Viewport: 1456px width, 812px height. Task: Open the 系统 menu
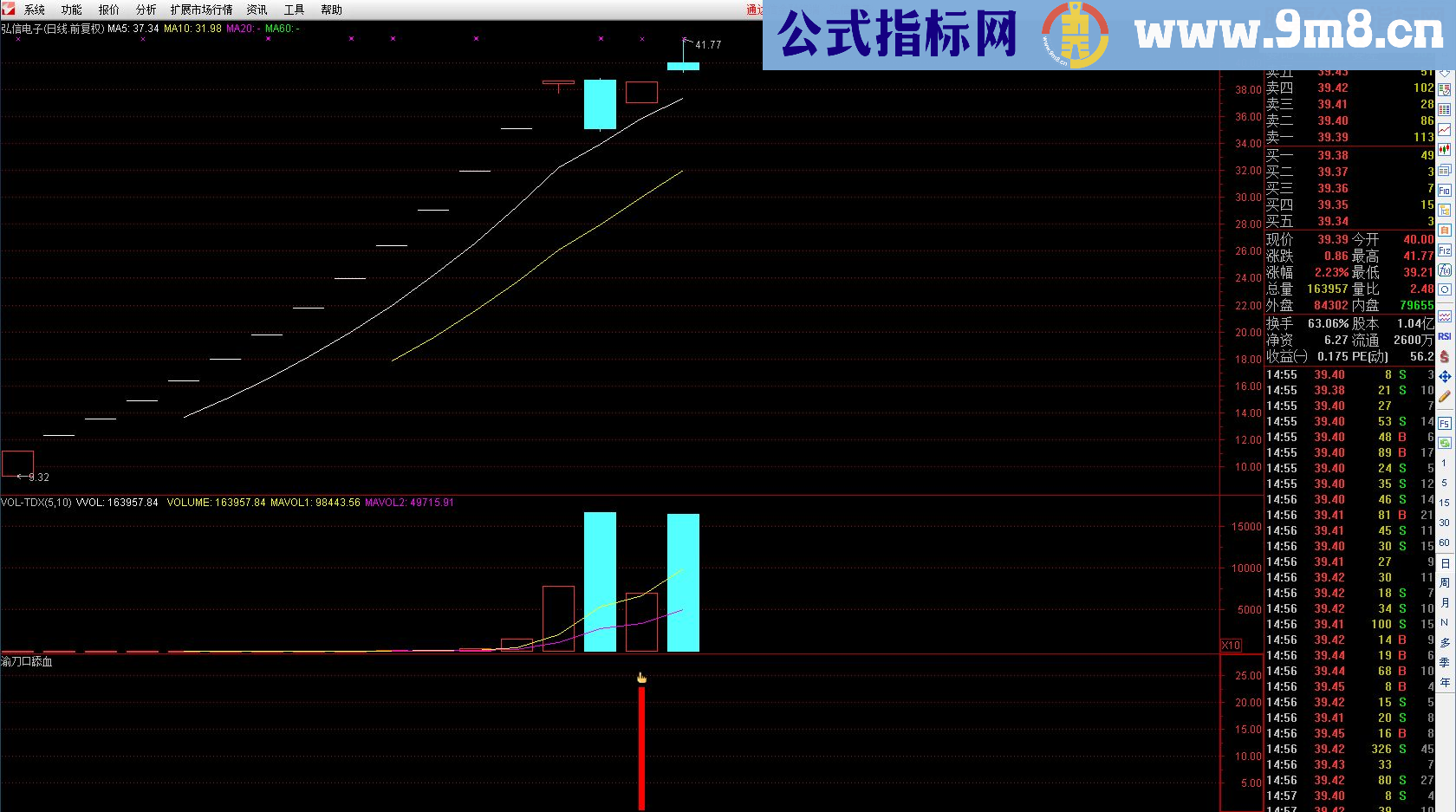click(35, 10)
